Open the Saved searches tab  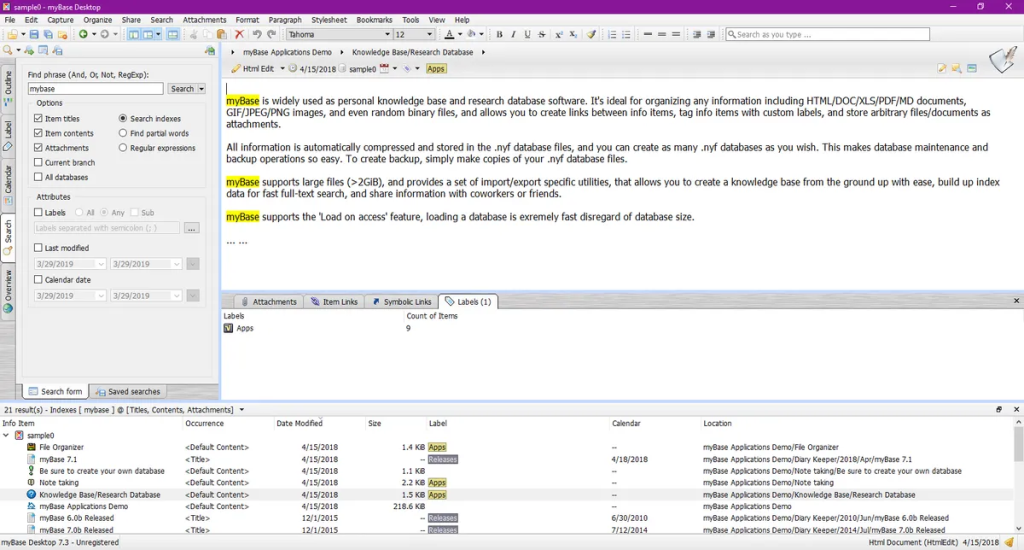[132, 392]
